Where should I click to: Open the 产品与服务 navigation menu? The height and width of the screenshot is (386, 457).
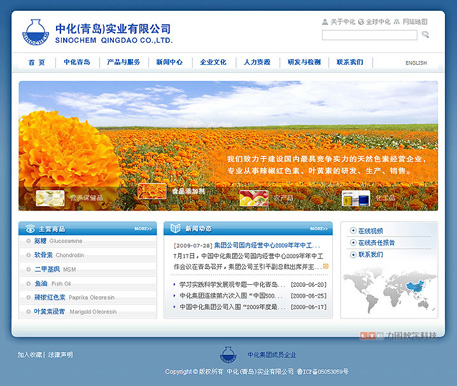[123, 62]
